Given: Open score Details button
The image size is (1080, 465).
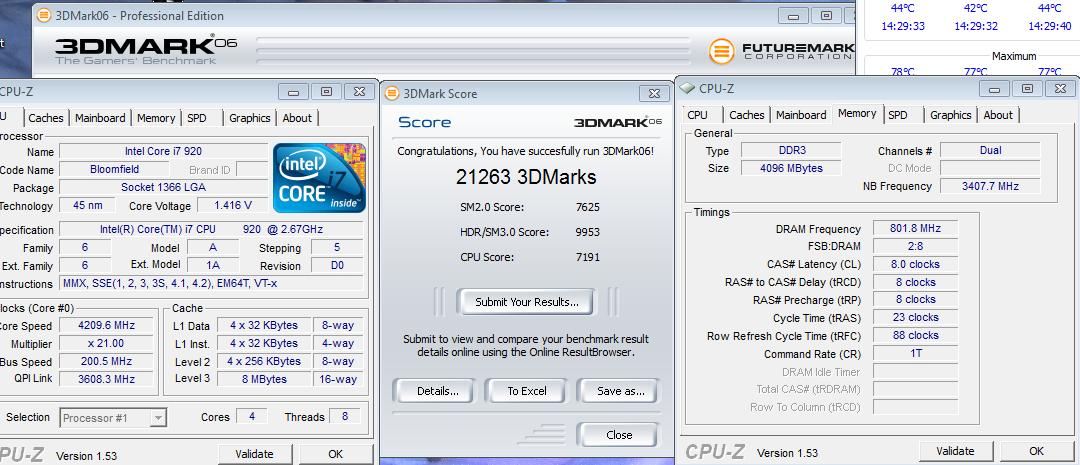Looking at the screenshot, I should coord(437,391).
